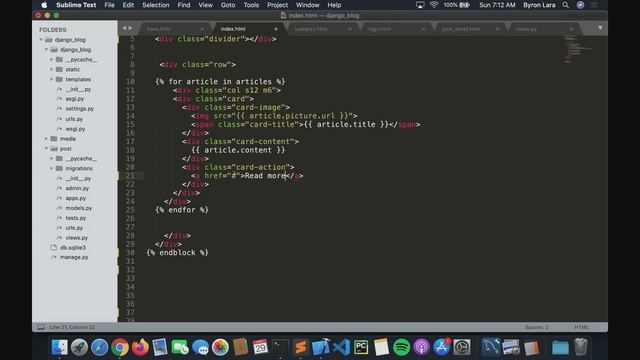Collapse the inner django_blog subfolder
The width and height of the screenshot is (640, 360).
pyautogui.click(x=47, y=49)
